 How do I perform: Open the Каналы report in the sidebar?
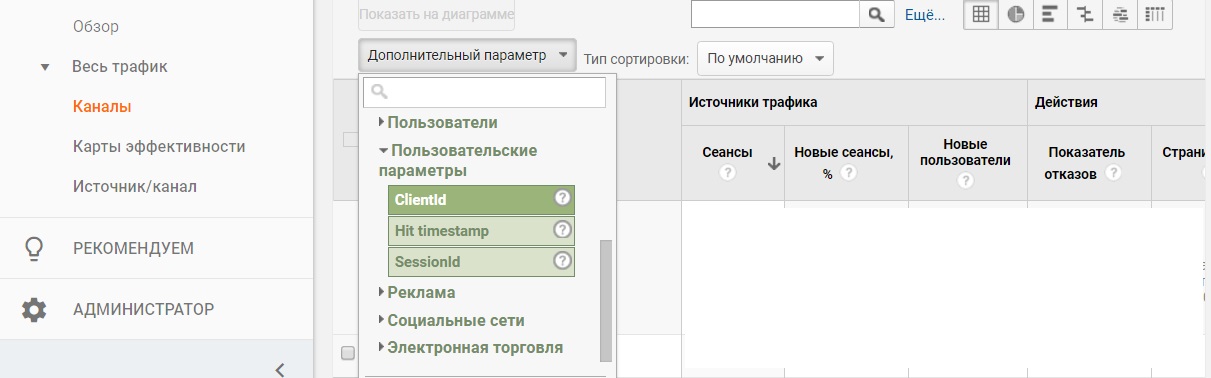(x=102, y=106)
